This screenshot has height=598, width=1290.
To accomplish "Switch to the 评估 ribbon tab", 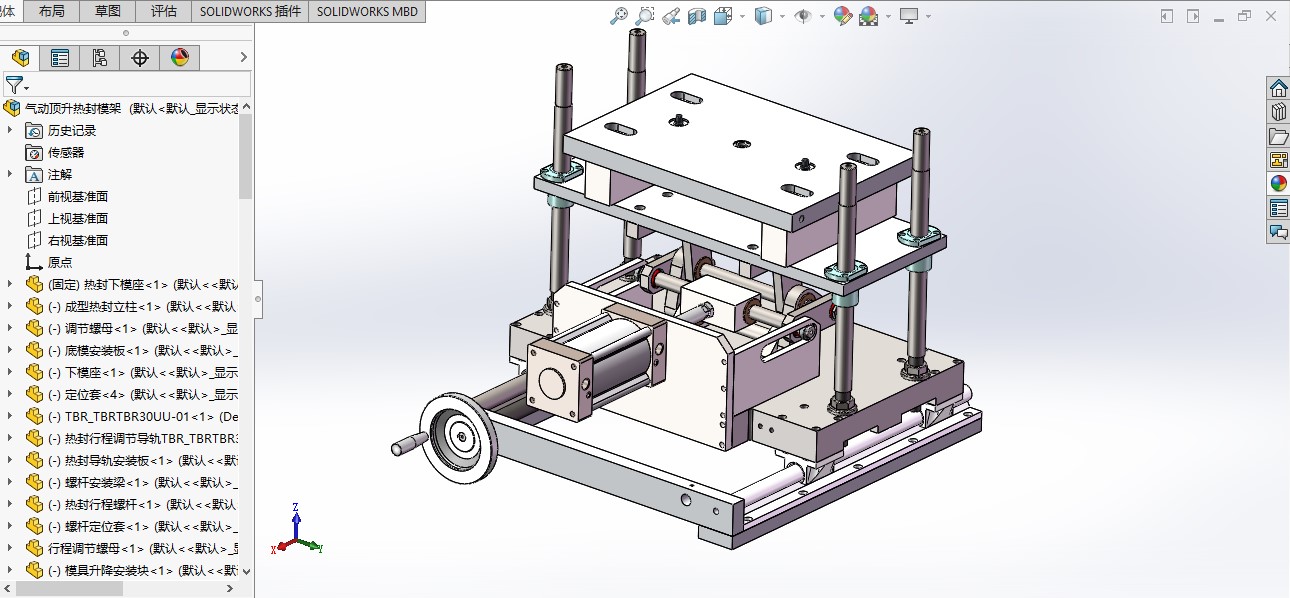I will tap(163, 12).
